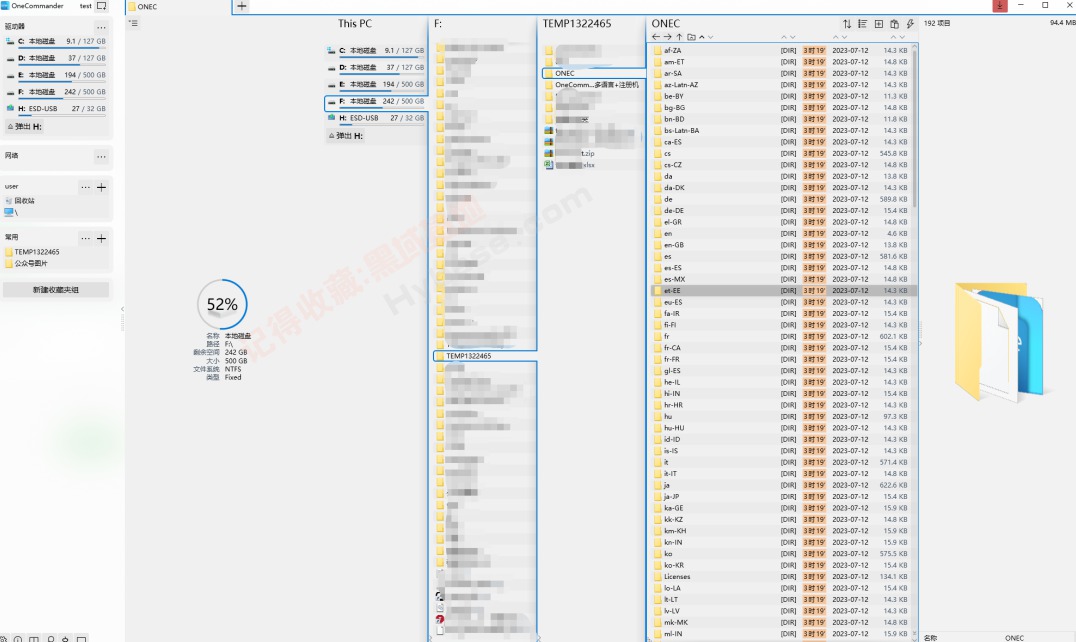Click the 52% disk usage circle
Image resolution: width=1076 pixels, height=642 pixels.
222,304
